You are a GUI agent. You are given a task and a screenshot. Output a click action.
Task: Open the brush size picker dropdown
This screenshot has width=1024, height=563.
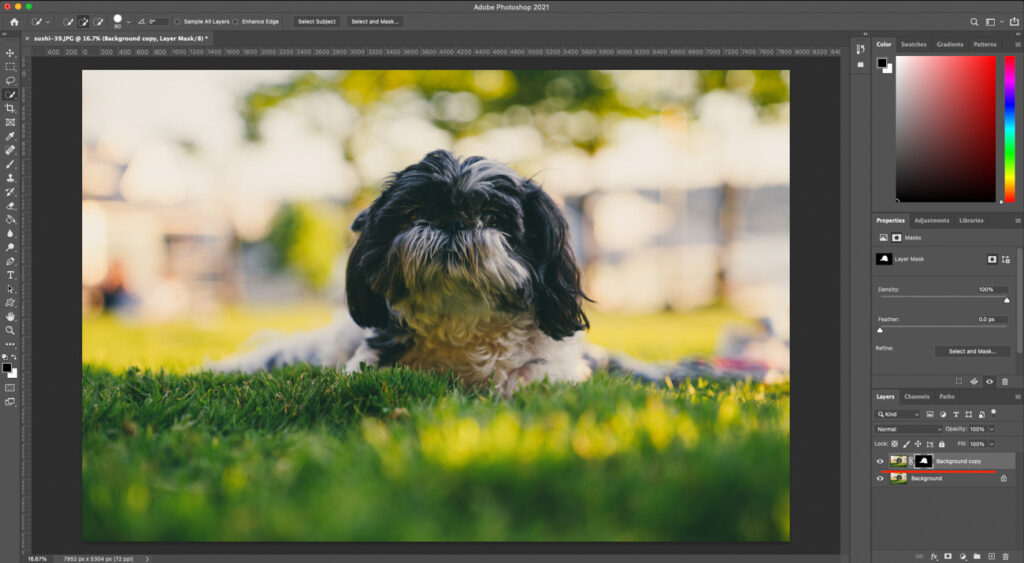(128, 22)
